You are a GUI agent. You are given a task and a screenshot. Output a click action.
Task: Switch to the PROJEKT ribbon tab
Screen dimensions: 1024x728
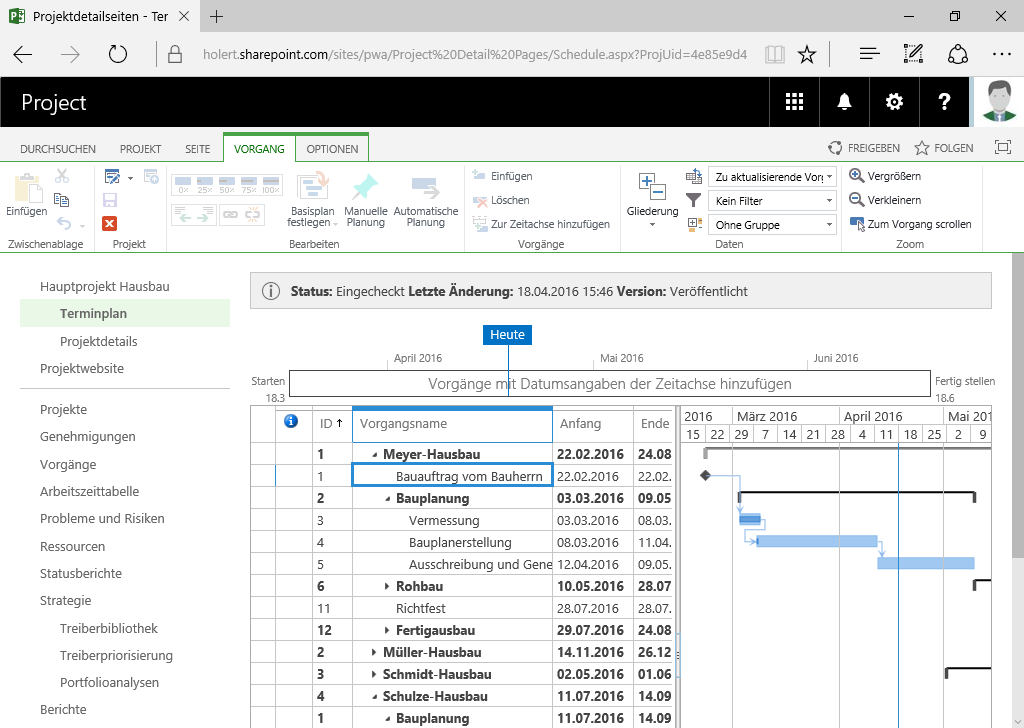tap(140, 149)
